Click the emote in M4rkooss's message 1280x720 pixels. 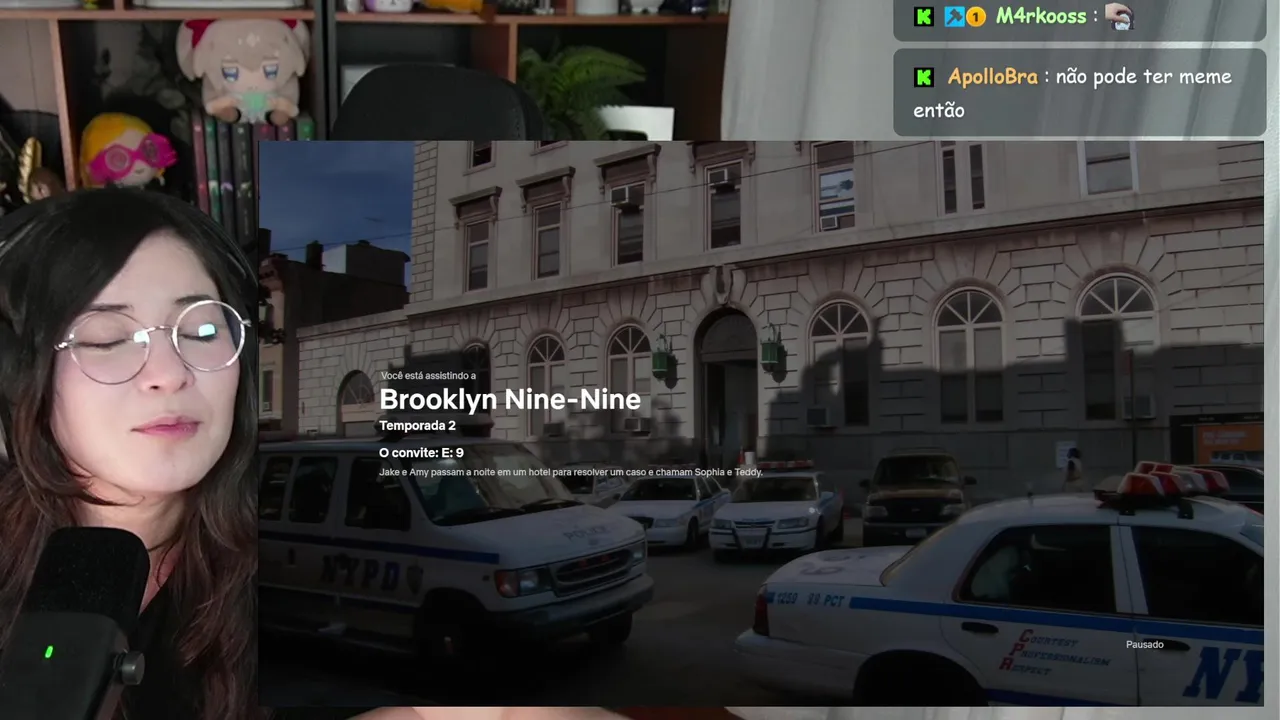(x=1120, y=16)
